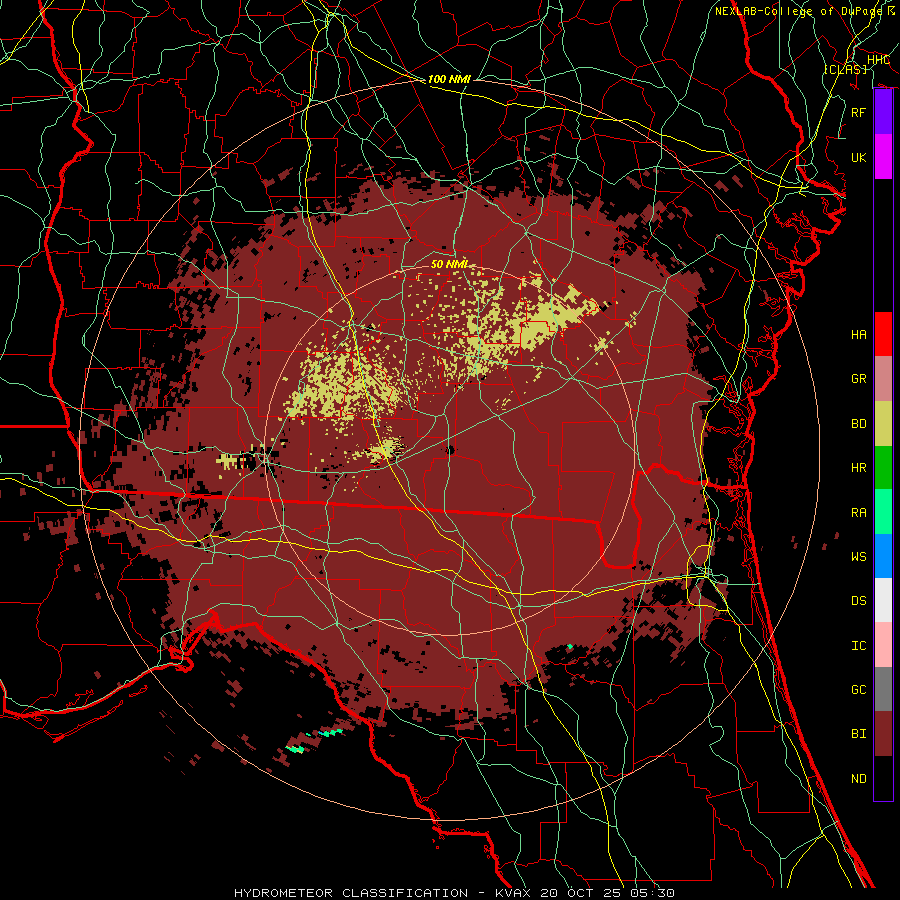
Task: Click the UK legend label
Action: (x=859, y=157)
